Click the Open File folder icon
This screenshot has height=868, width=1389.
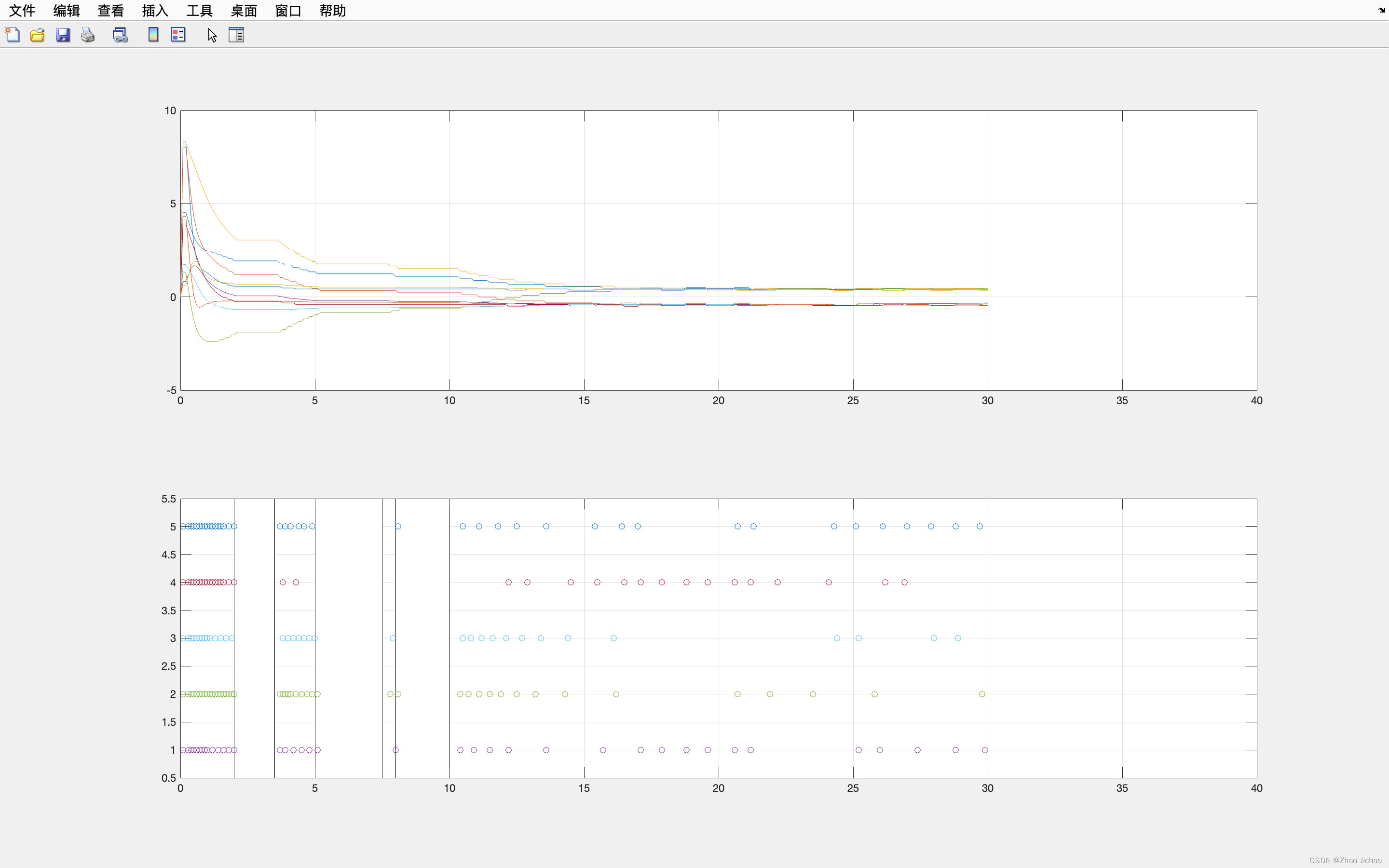(37, 35)
